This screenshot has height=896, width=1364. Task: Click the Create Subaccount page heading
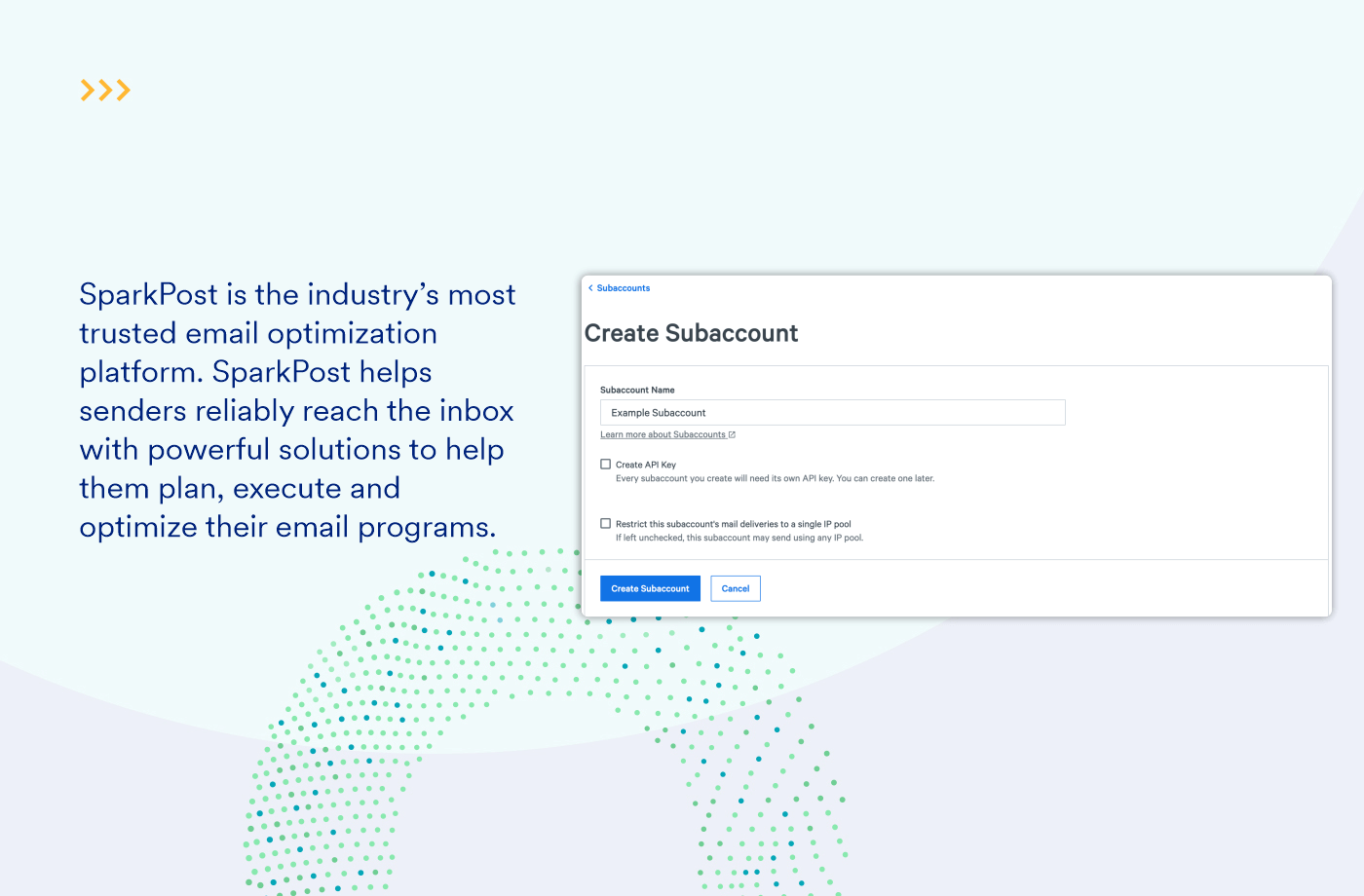pos(691,333)
